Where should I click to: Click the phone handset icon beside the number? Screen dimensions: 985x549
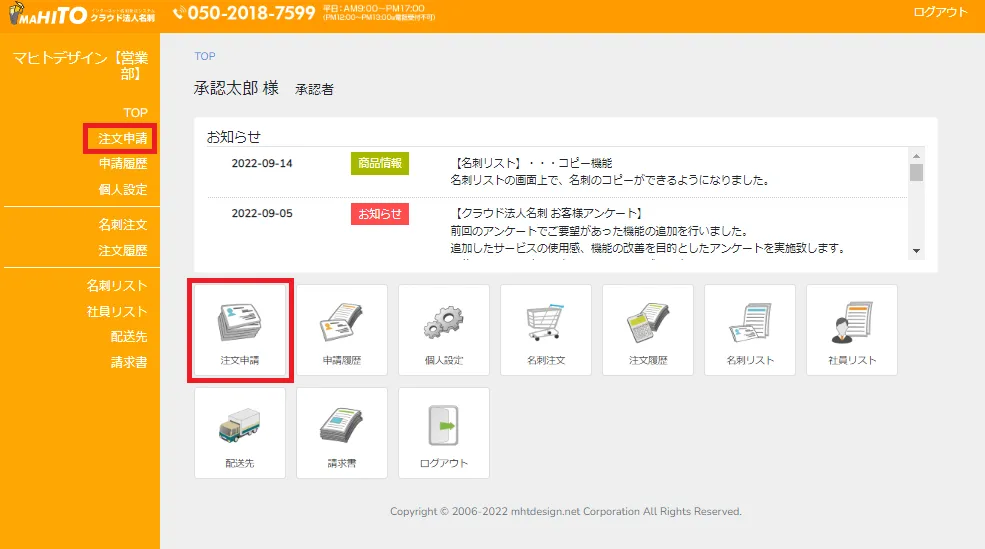pyautogui.click(x=178, y=13)
